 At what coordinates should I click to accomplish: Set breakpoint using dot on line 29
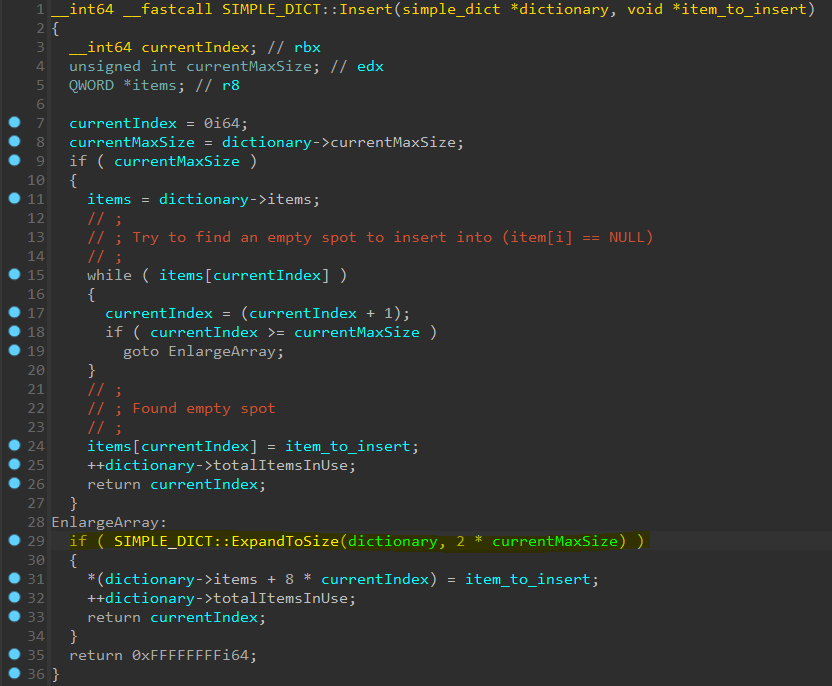pyautogui.click(x=14, y=541)
